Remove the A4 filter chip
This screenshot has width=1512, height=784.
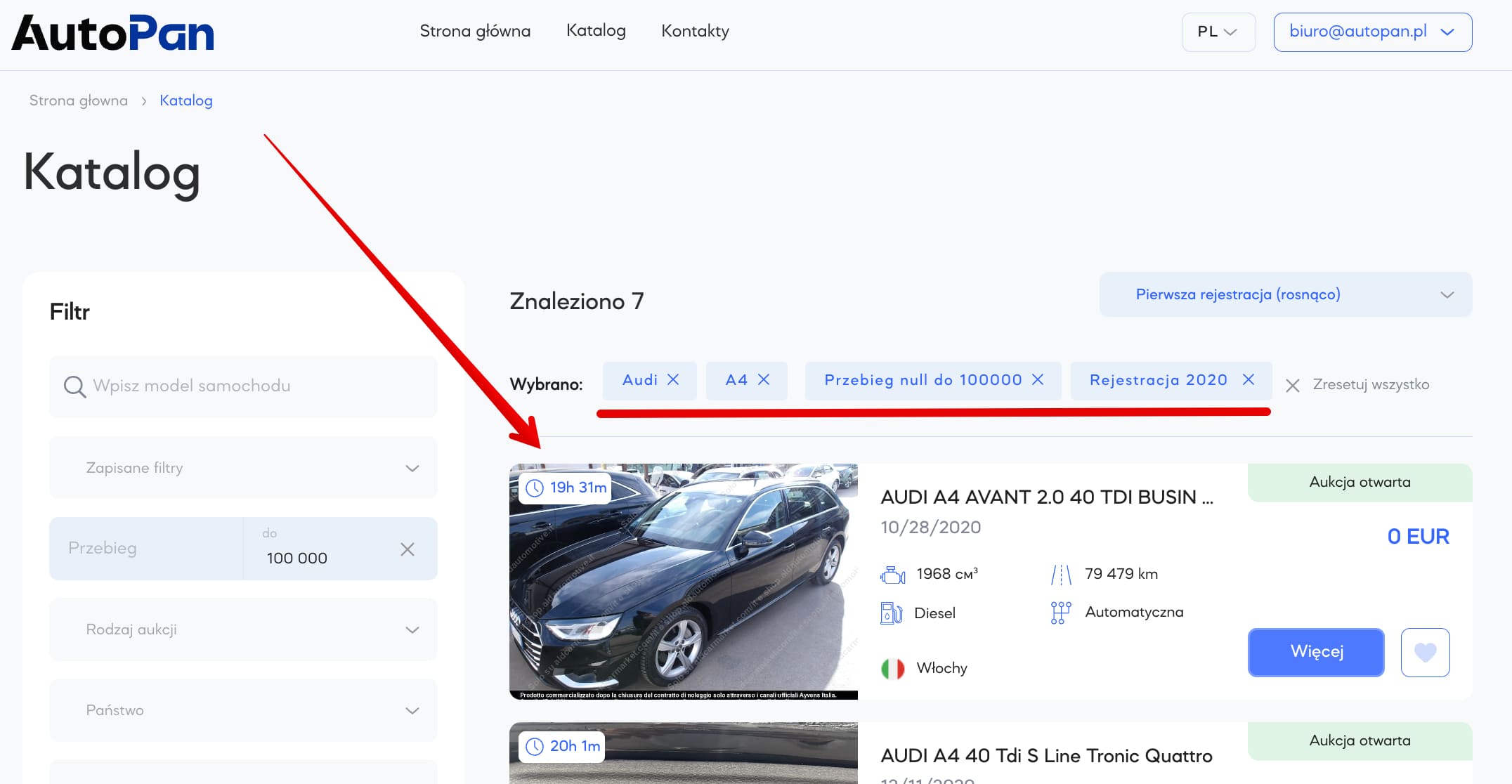765,380
